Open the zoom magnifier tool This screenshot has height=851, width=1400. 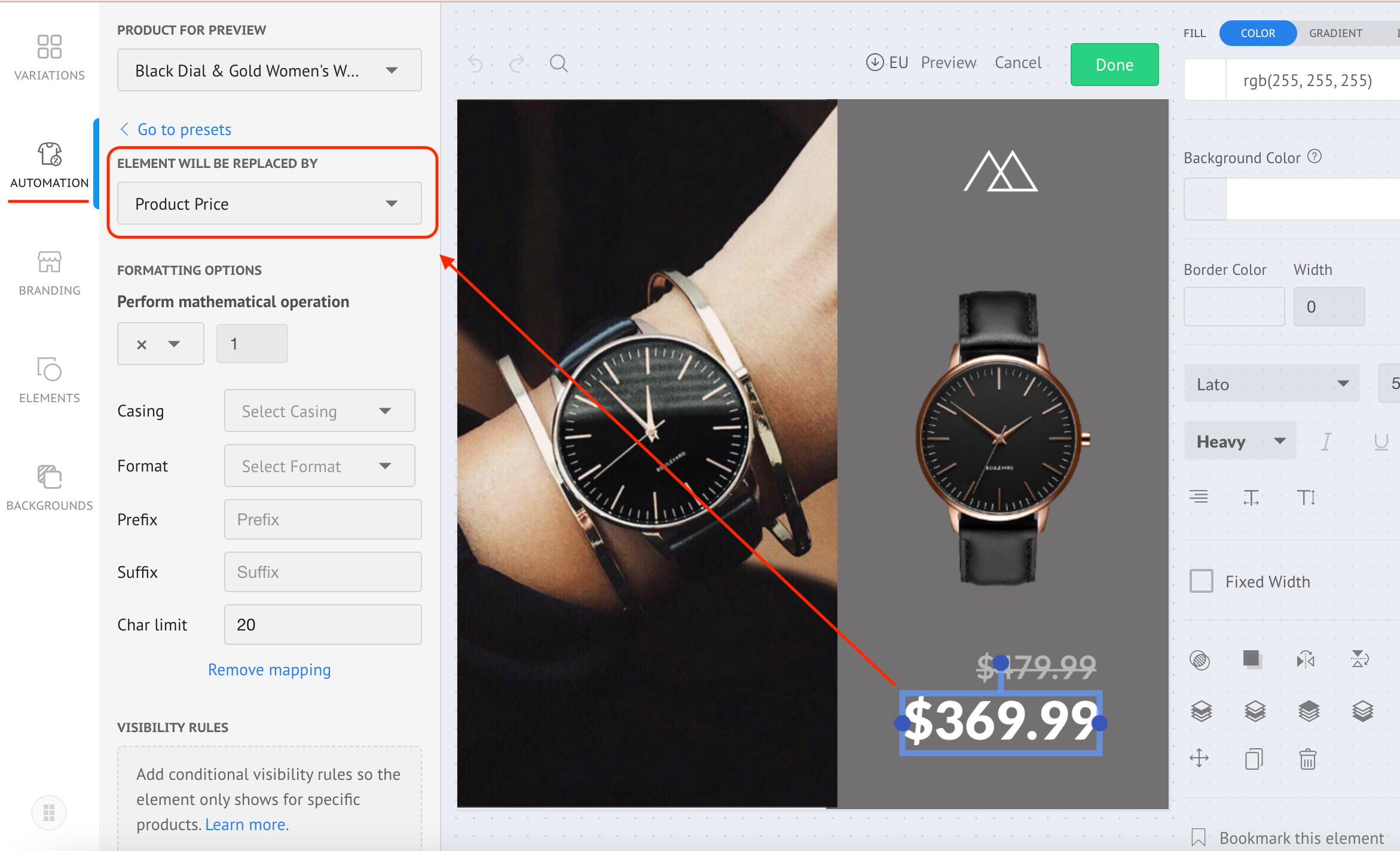[x=558, y=63]
